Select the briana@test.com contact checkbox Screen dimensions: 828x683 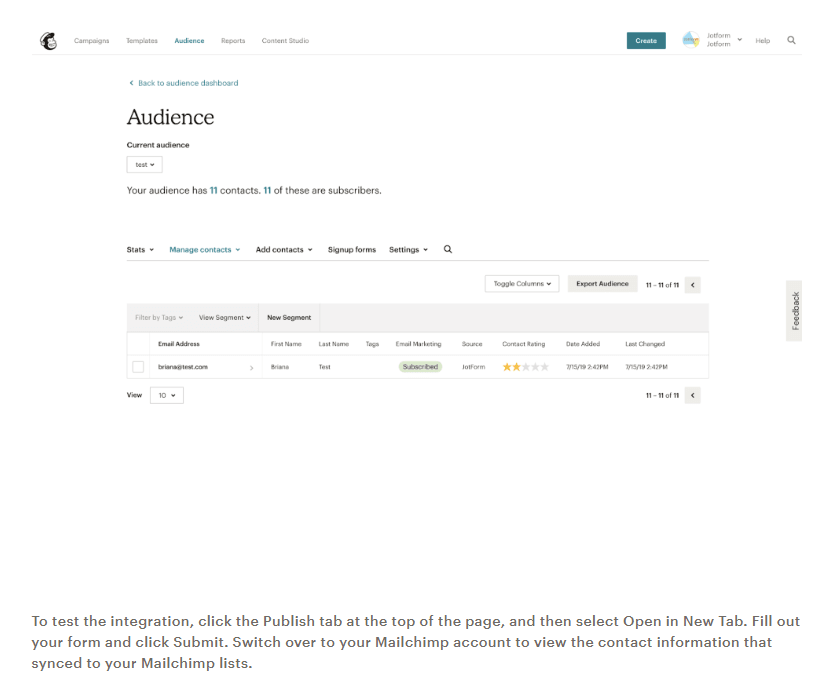click(138, 367)
